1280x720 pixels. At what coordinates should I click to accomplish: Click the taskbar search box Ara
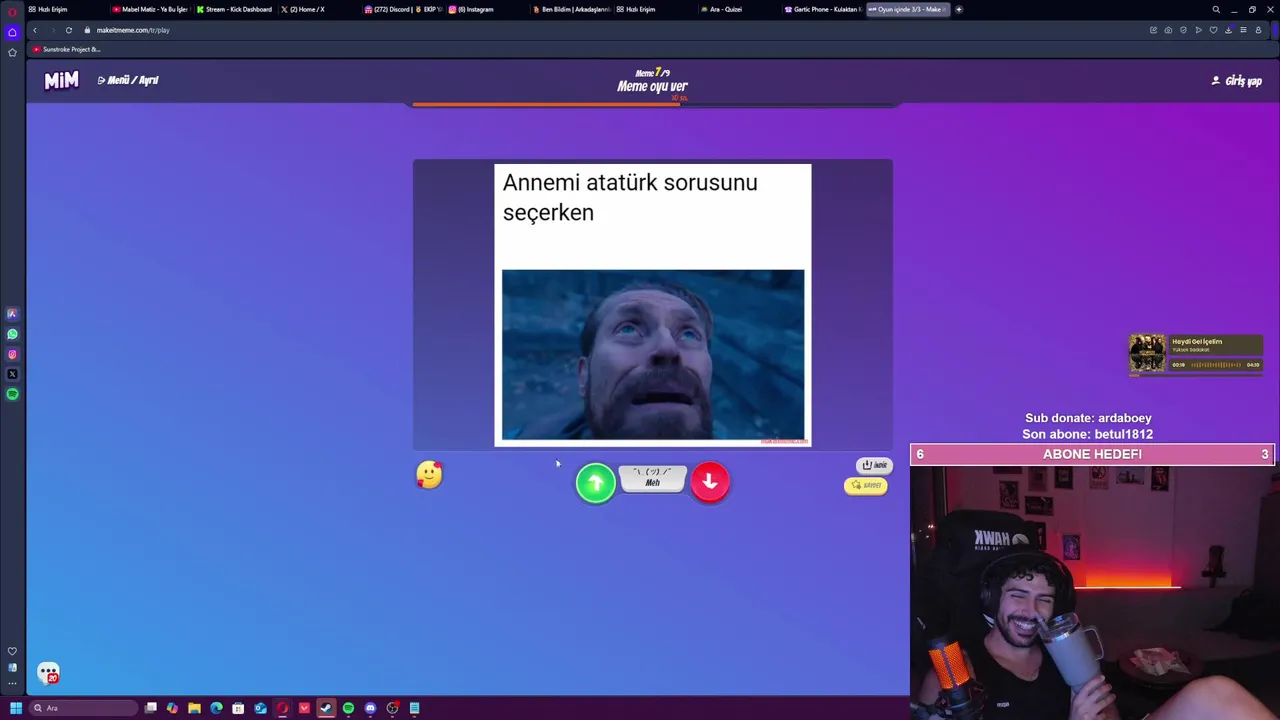tap(83, 708)
